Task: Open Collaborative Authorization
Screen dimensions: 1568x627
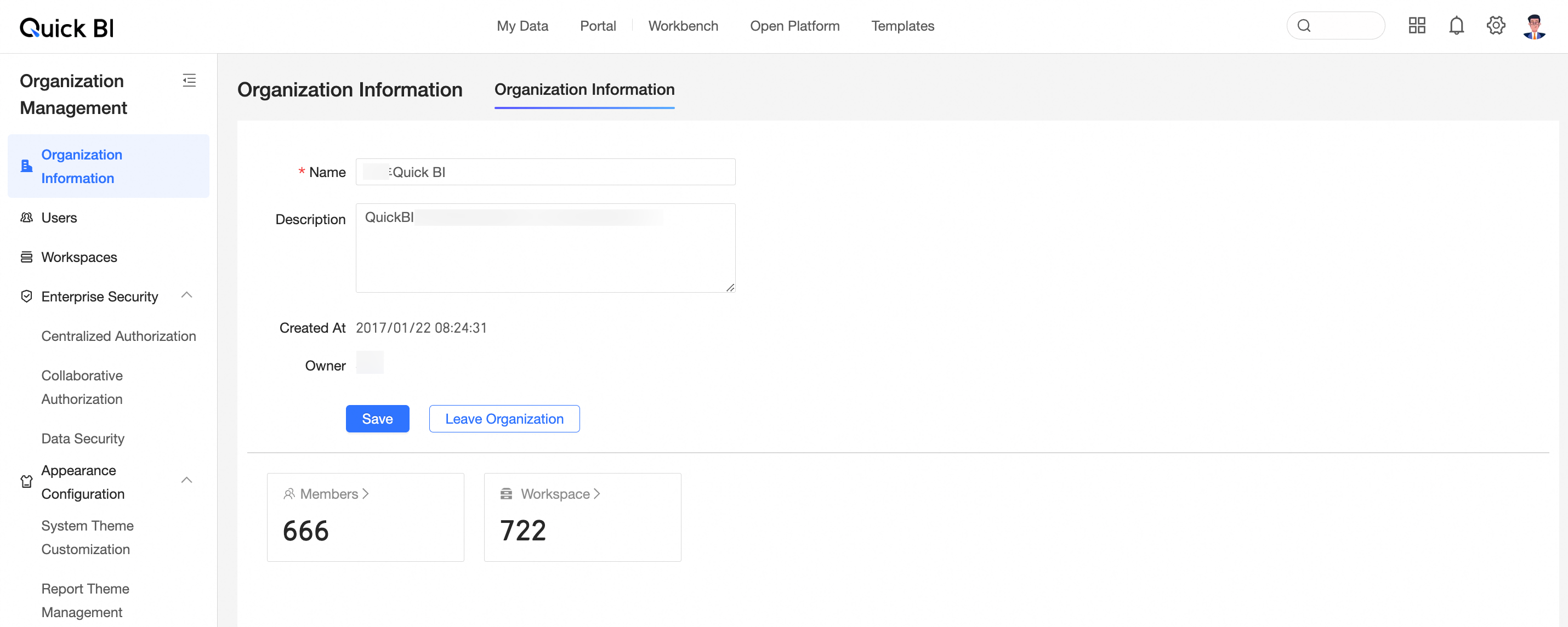Action: 82,387
